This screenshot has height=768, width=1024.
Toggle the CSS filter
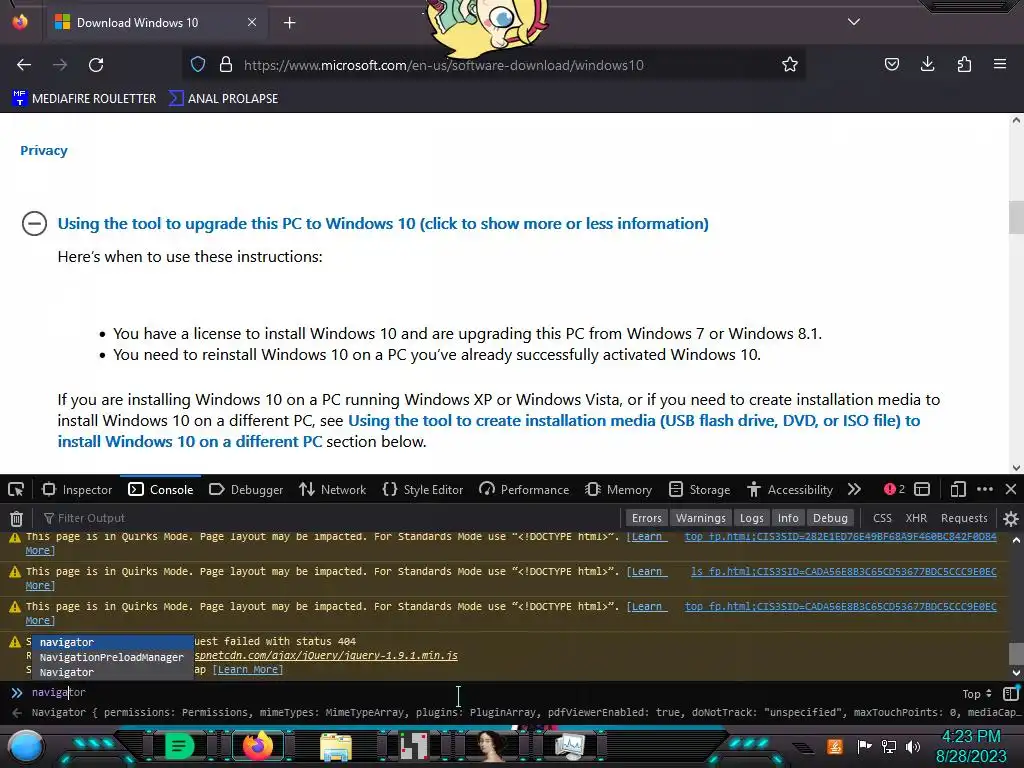tap(882, 518)
